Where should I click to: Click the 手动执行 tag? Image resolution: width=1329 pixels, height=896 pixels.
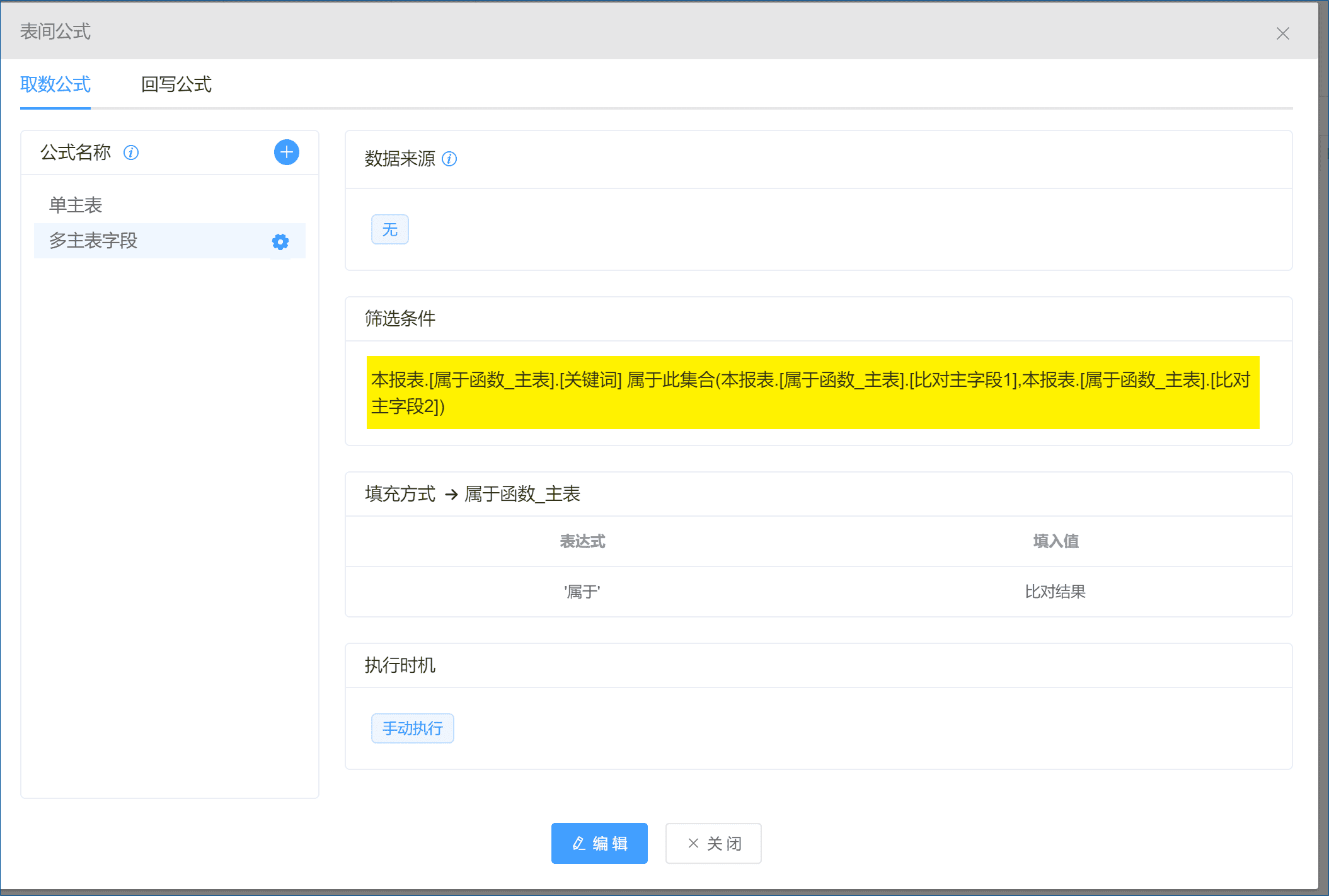click(x=413, y=728)
